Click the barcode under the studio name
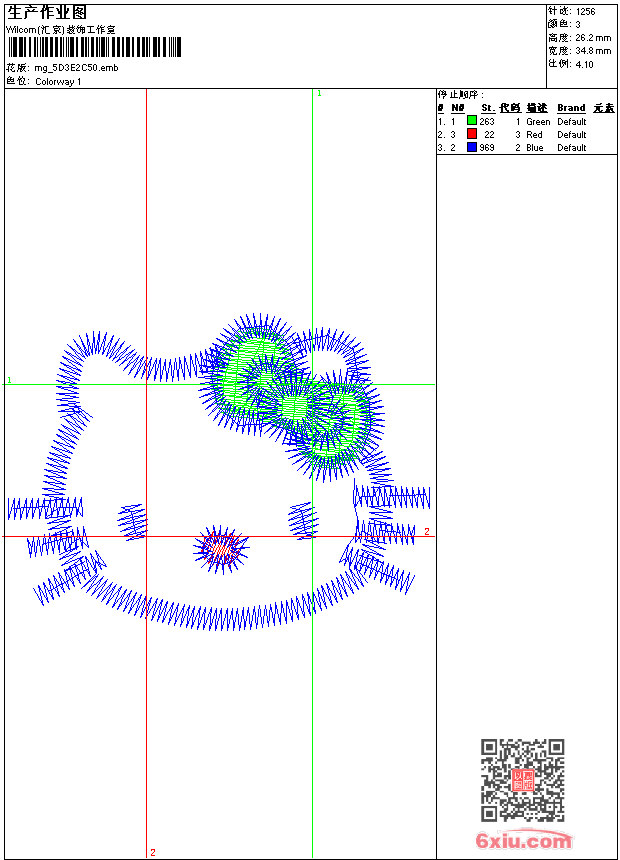The width and height of the screenshot is (620, 860). 94,47
